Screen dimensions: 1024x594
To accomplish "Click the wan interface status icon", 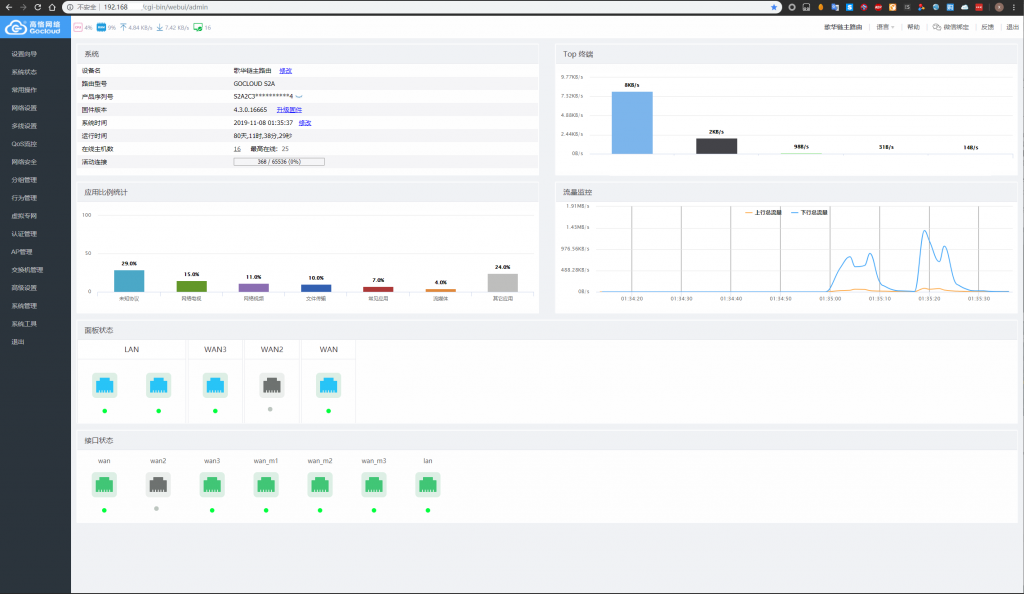I will [104, 484].
